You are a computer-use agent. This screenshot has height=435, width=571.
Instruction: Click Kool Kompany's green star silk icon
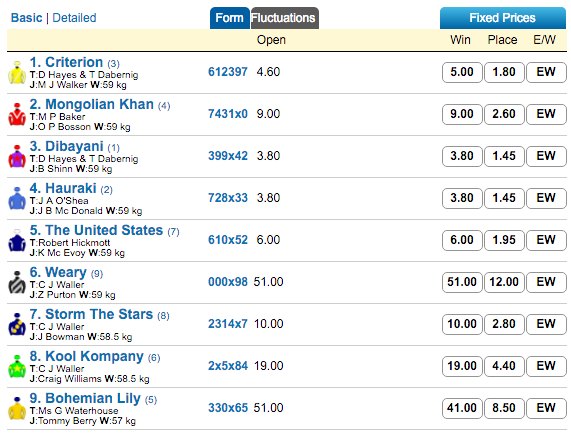[x=17, y=366]
